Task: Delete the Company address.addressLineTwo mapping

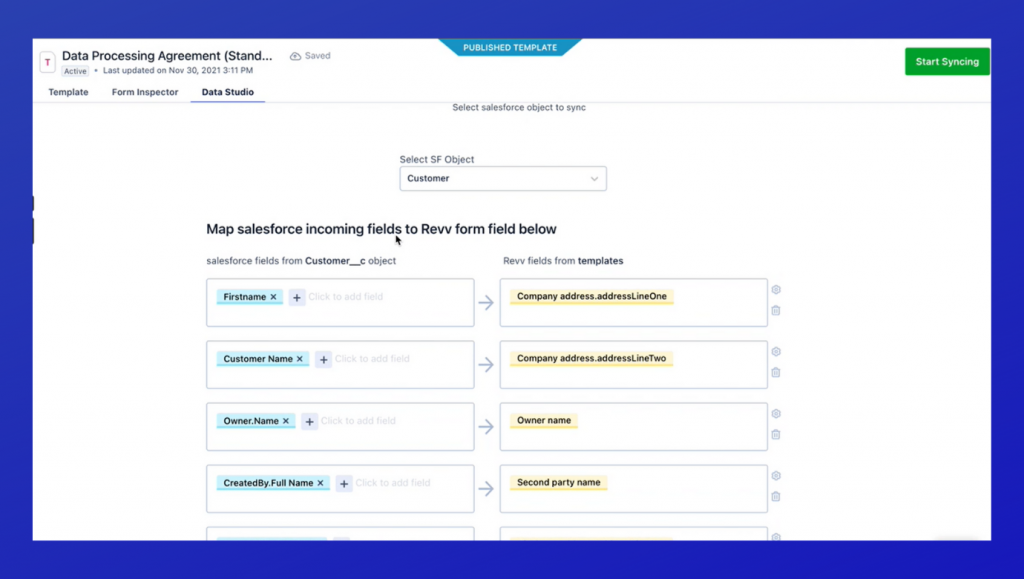Action: 776,373
